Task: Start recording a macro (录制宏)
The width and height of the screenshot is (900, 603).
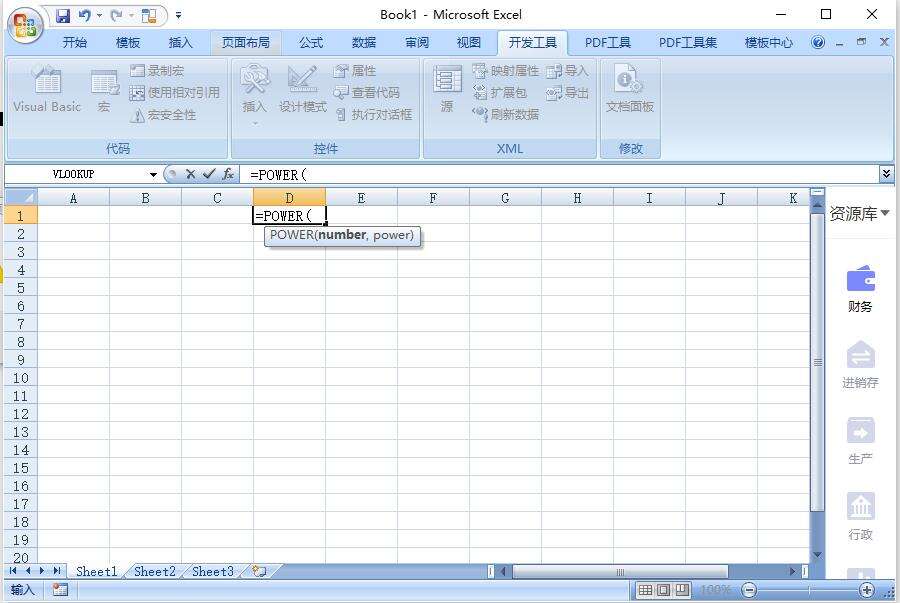Action: (157, 71)
